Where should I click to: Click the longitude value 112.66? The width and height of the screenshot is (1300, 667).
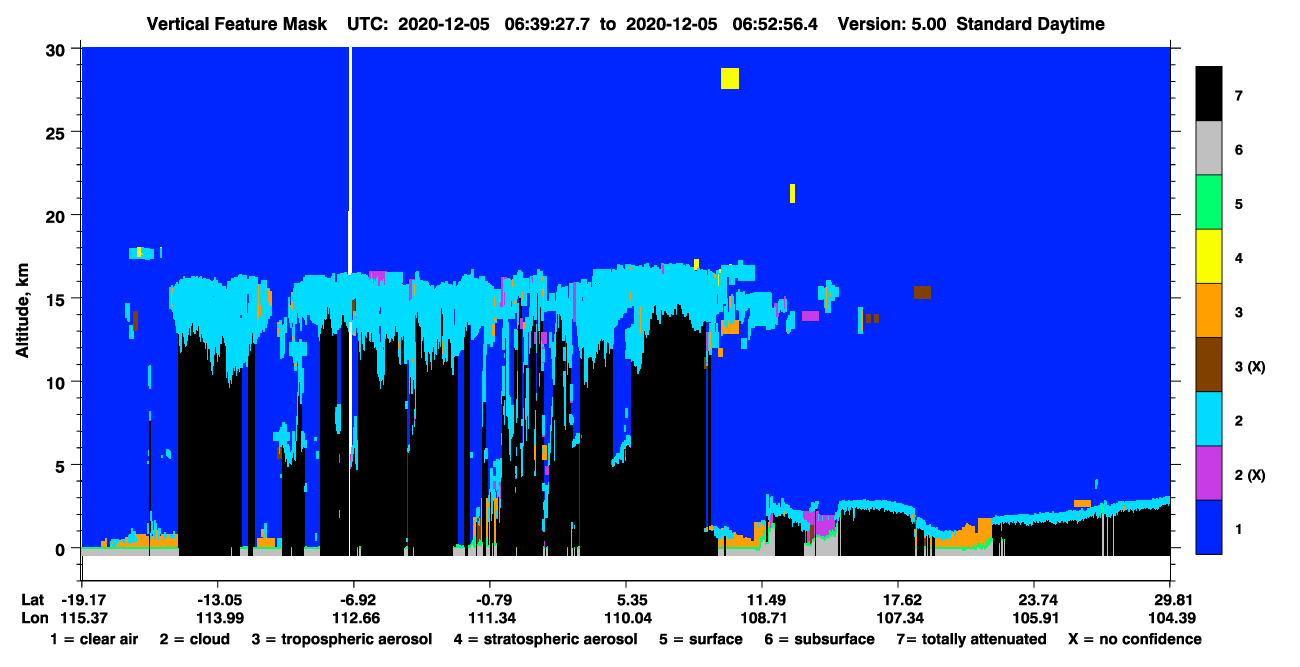tap(355, 617)
